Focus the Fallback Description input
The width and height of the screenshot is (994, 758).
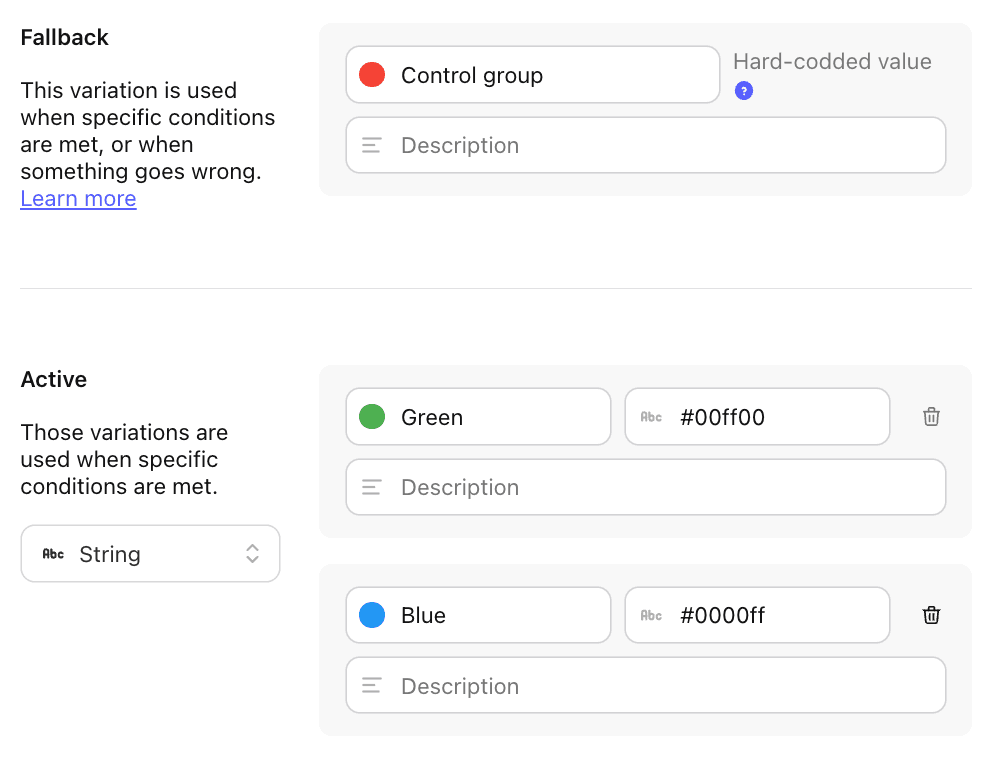click(660, 145)
